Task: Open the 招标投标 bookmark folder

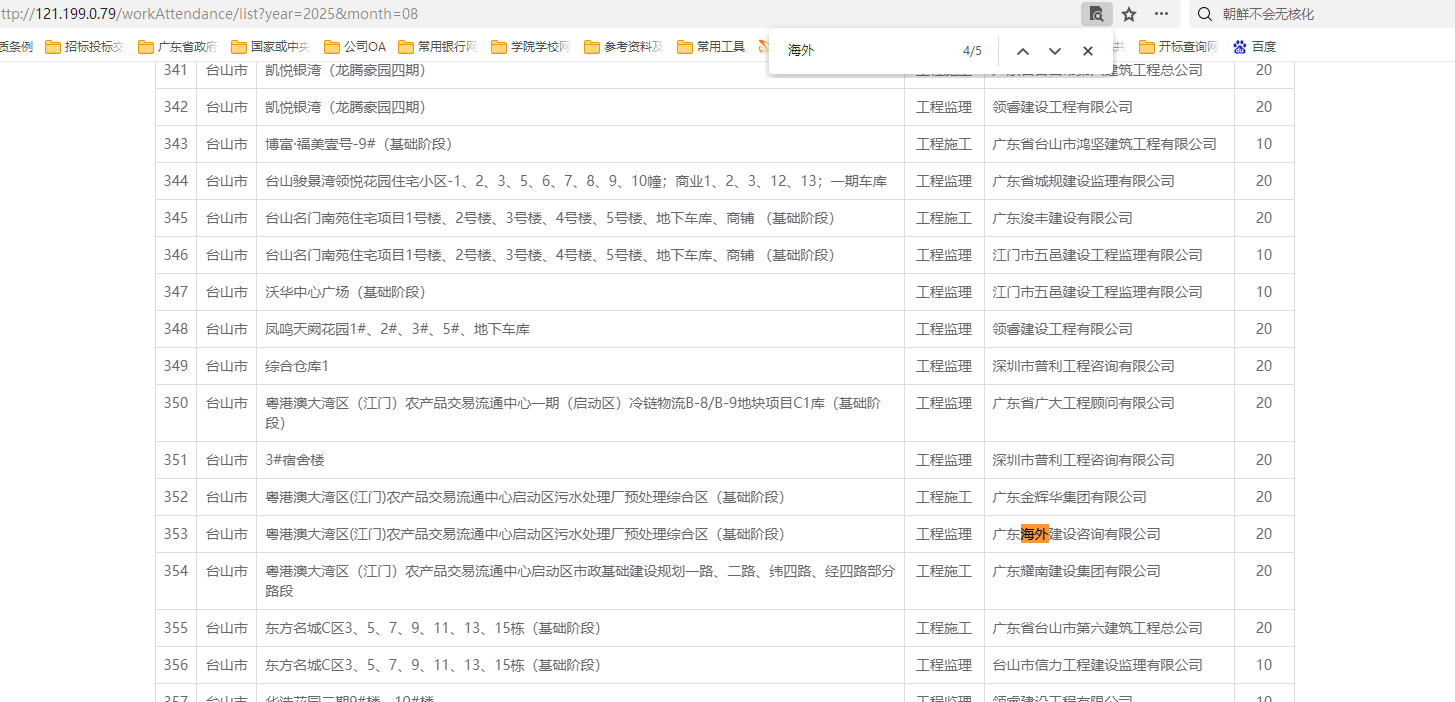Action: click(85, 46)
